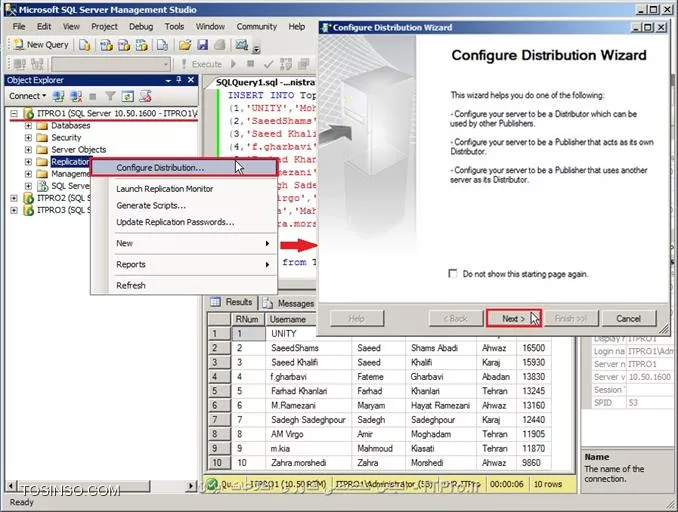The height and width of the screenshot is (512, 678).
Task: Click the Connect query icon in SQL editor toolbar
Action: pos(20,64)
